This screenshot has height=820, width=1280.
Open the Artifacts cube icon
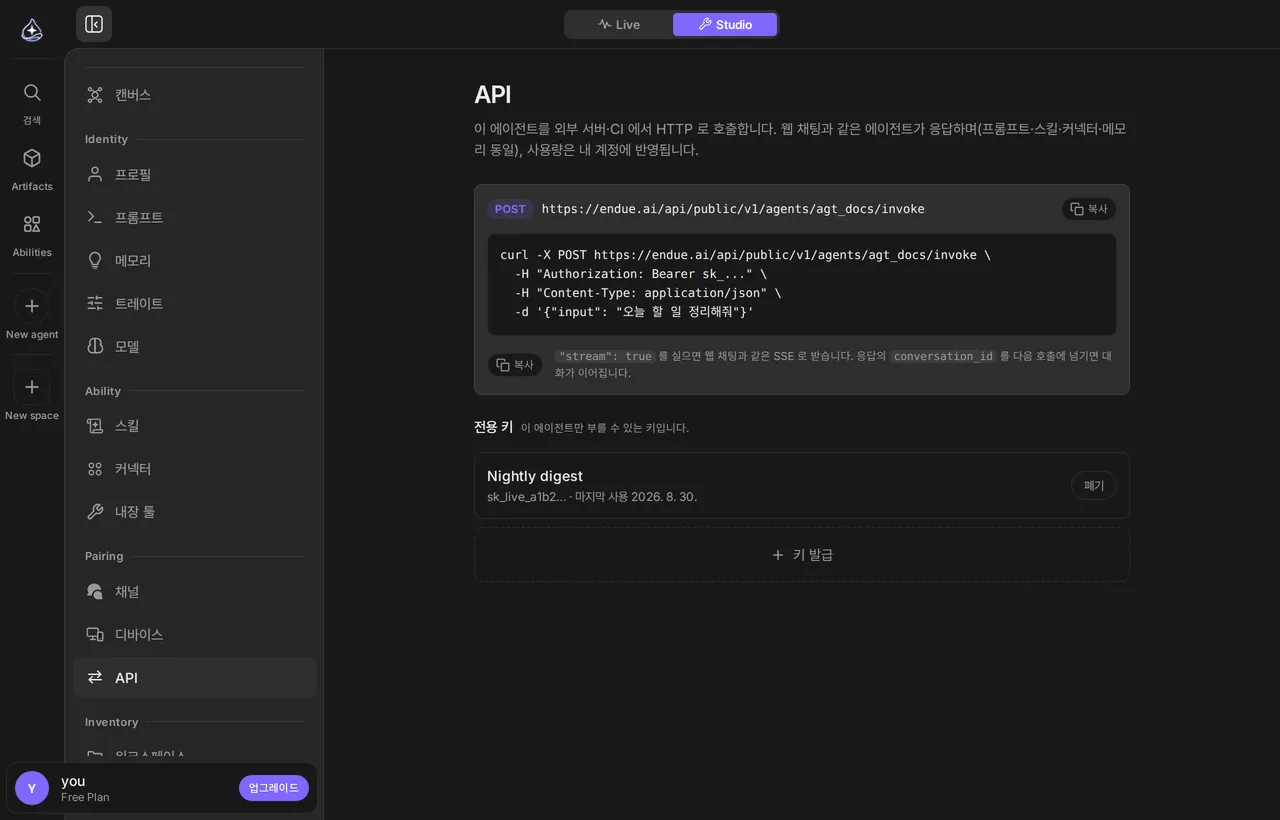(x=32, y=158)
